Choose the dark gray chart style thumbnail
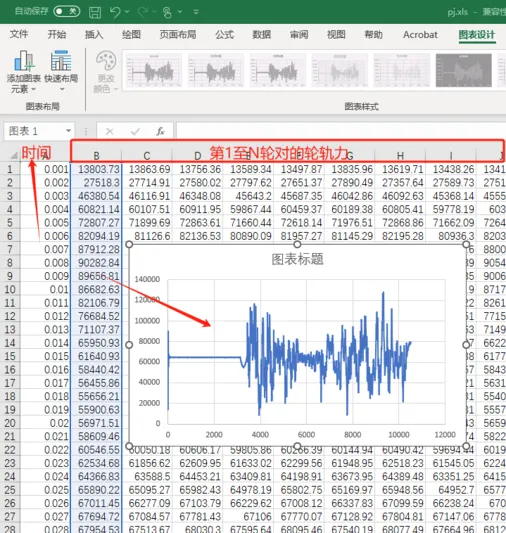The image size is (506, 533). coord(464,70)
